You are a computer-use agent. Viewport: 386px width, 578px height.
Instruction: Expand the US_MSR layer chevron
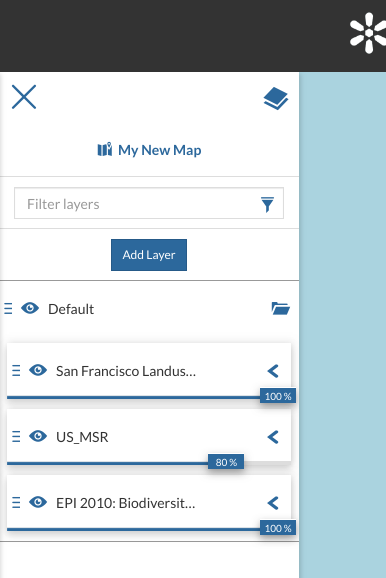click(x=273, y=437)
